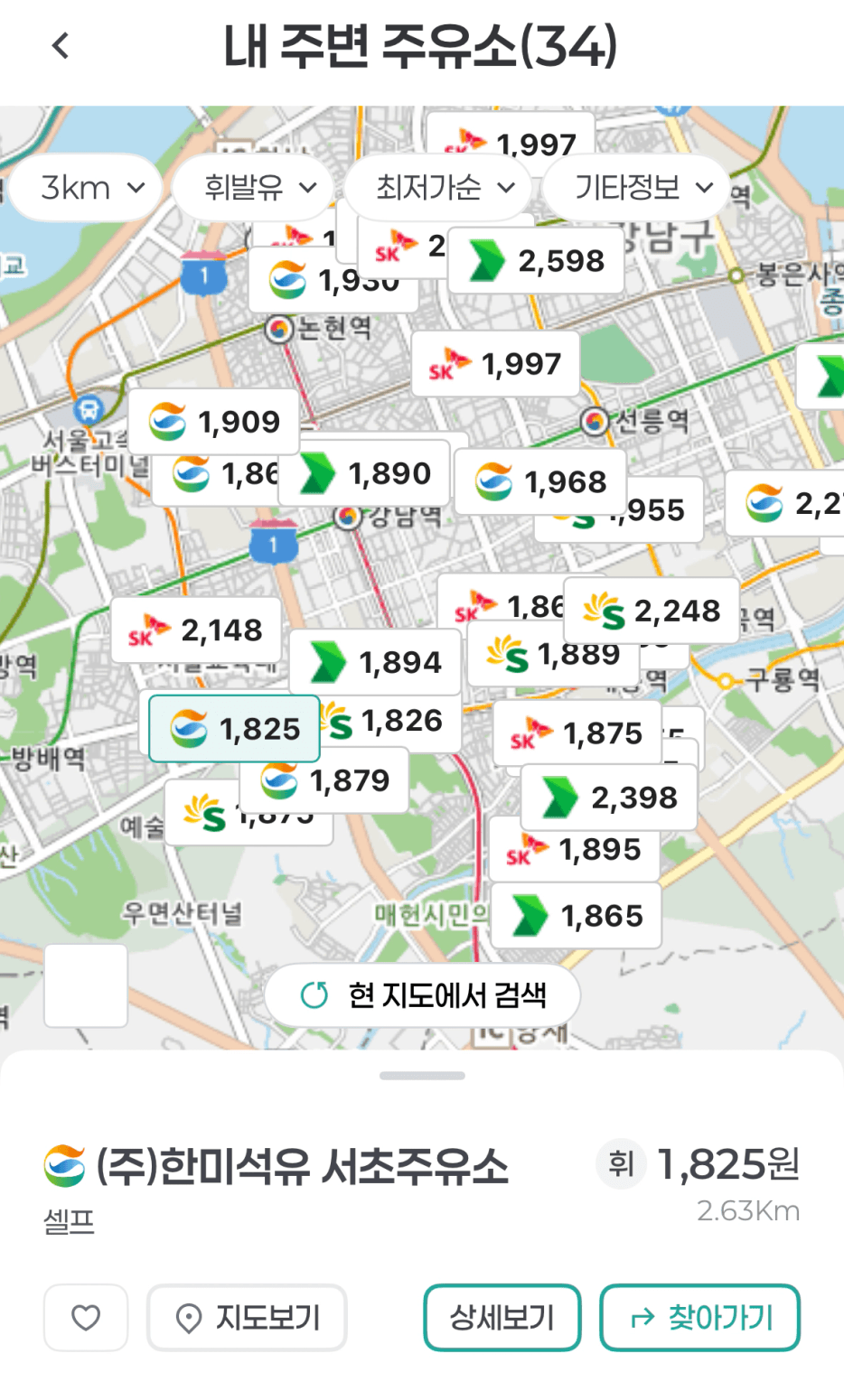Image resolution: width=844 pixels, height=1400 pixels.
Task: Select the 1,865 station marker
Action: click(577, 916)
